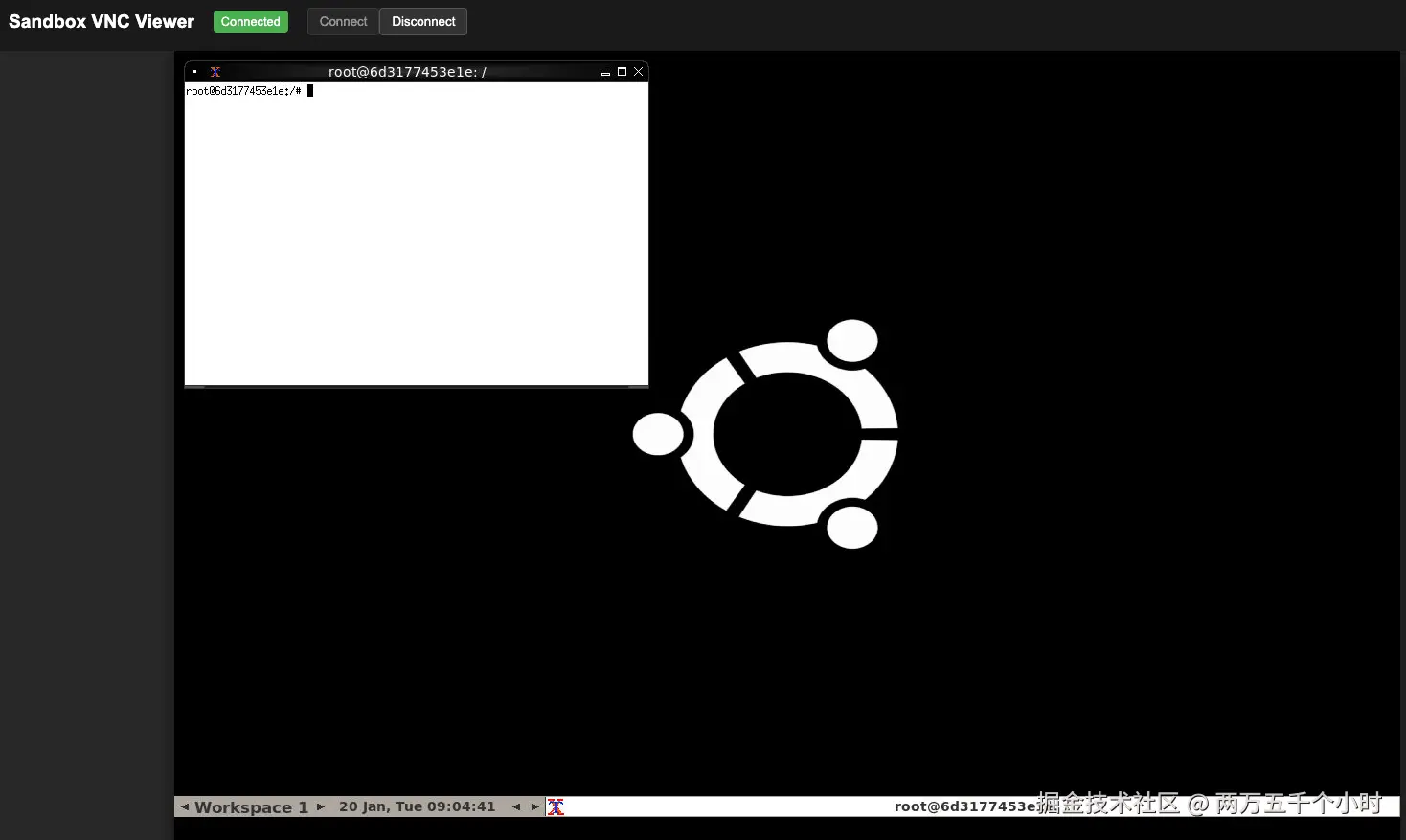Click the clock showing 20 Jan, Tue 09:04:41

pyautogui.click(x=418, y=806)
